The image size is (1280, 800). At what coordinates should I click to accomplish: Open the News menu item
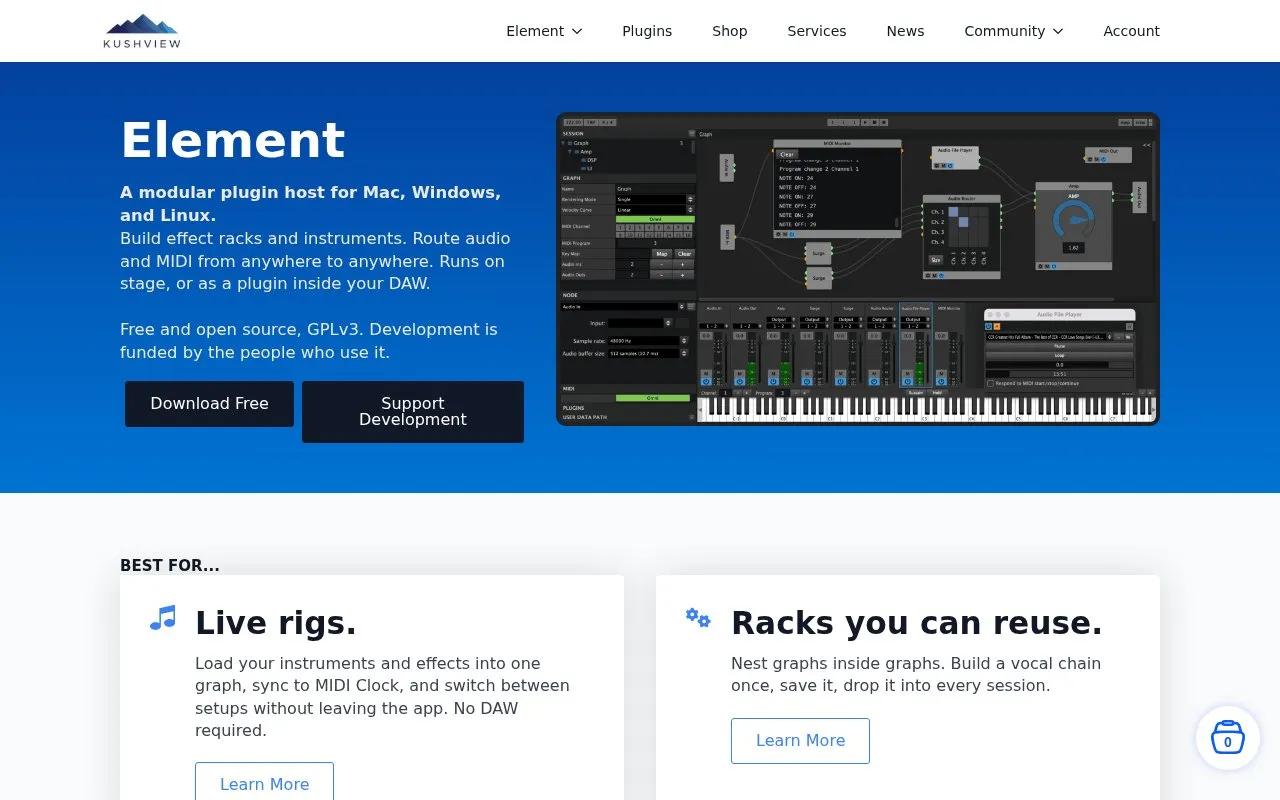coord(905,31)
